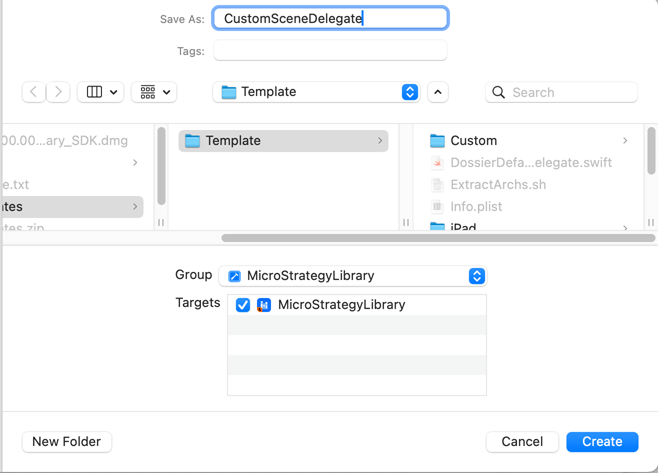Viewport: 658px width, 473px height.
Task: Click the Save As filename field
Action: pos(330,18)
